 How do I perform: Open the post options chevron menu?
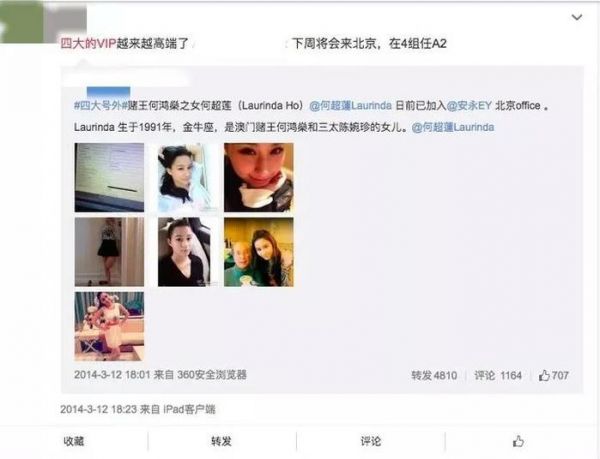tap(577, 17)
